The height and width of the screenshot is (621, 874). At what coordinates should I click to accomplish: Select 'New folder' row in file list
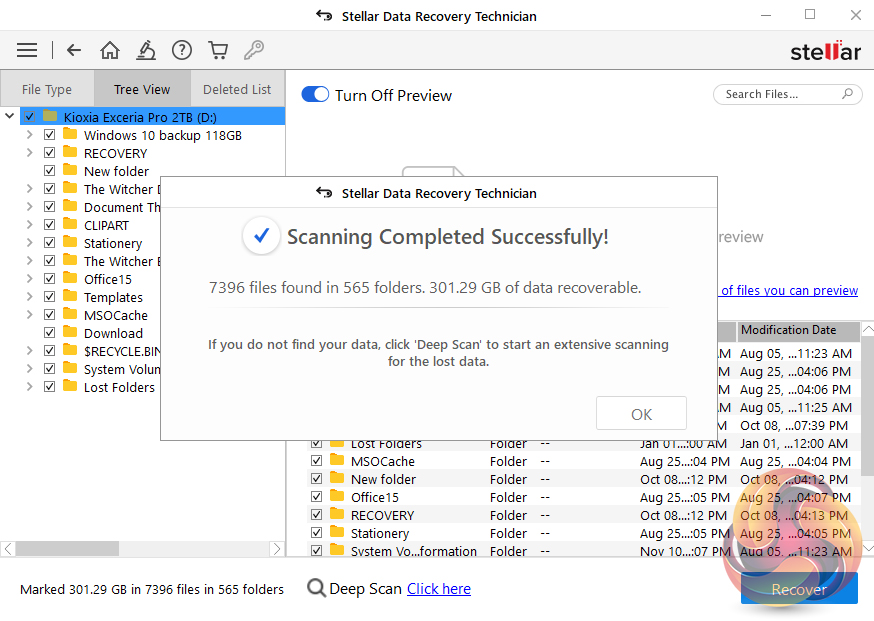582,479
